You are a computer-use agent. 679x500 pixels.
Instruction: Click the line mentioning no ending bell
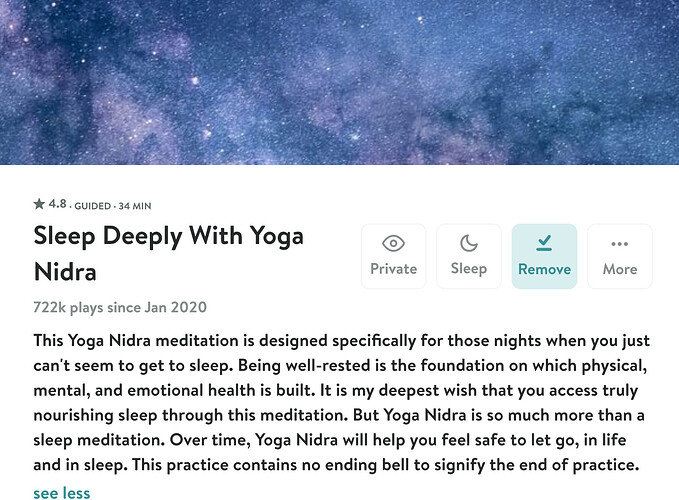pyautogui.click(x=336, y=465)
